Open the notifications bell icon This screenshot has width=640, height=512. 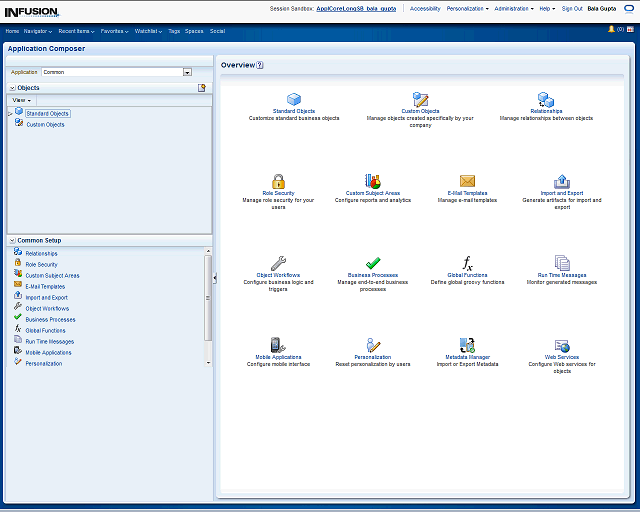coord(611,29)
